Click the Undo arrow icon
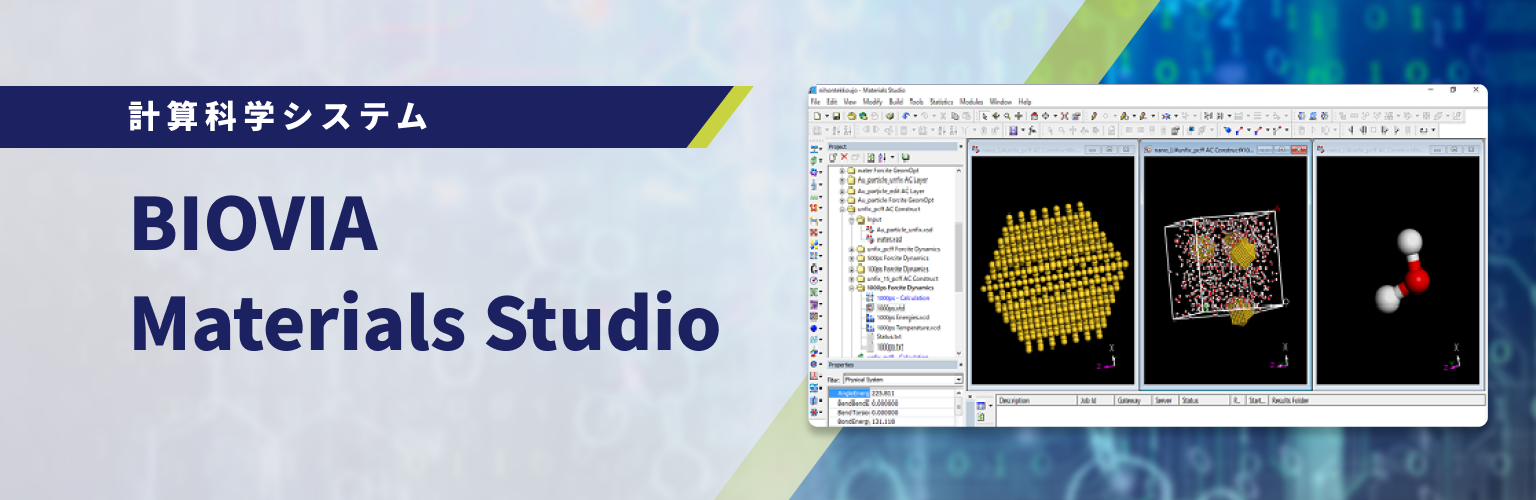1536x500 pixels. [905, 116]
